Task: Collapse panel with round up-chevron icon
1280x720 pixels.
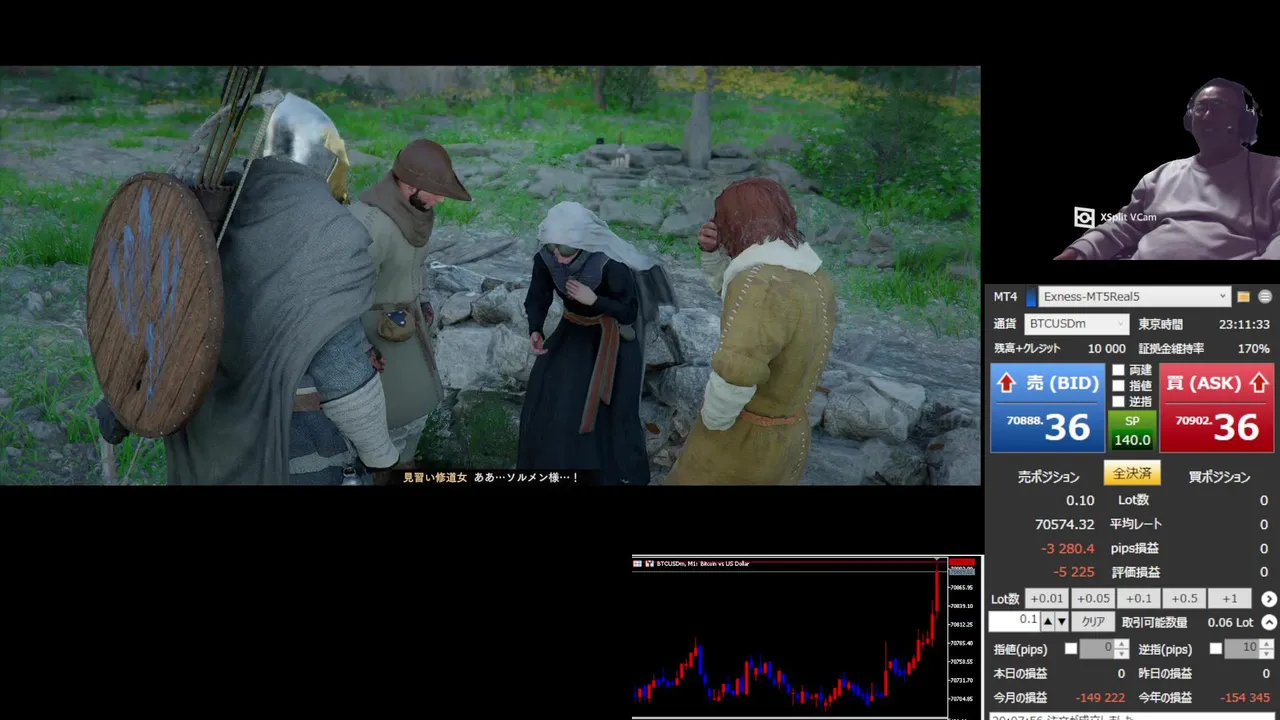Action: (x=1269, y=622)
